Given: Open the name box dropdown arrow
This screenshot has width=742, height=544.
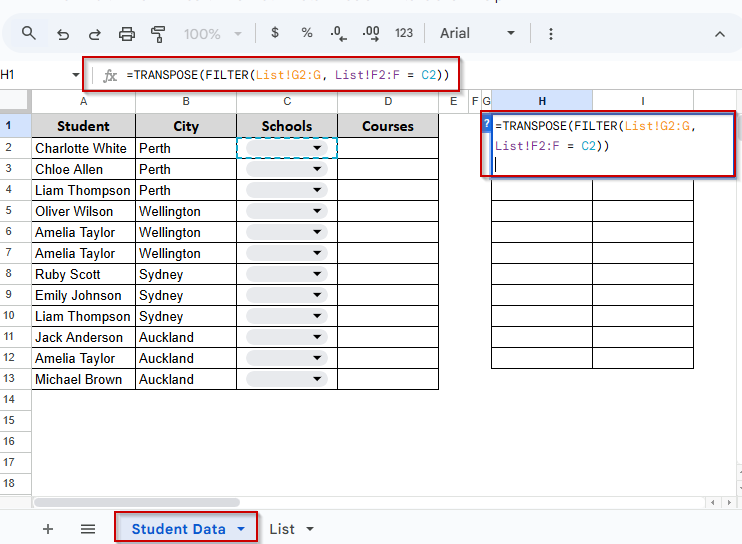Looking at the screenshot, I should pos(76,75).
